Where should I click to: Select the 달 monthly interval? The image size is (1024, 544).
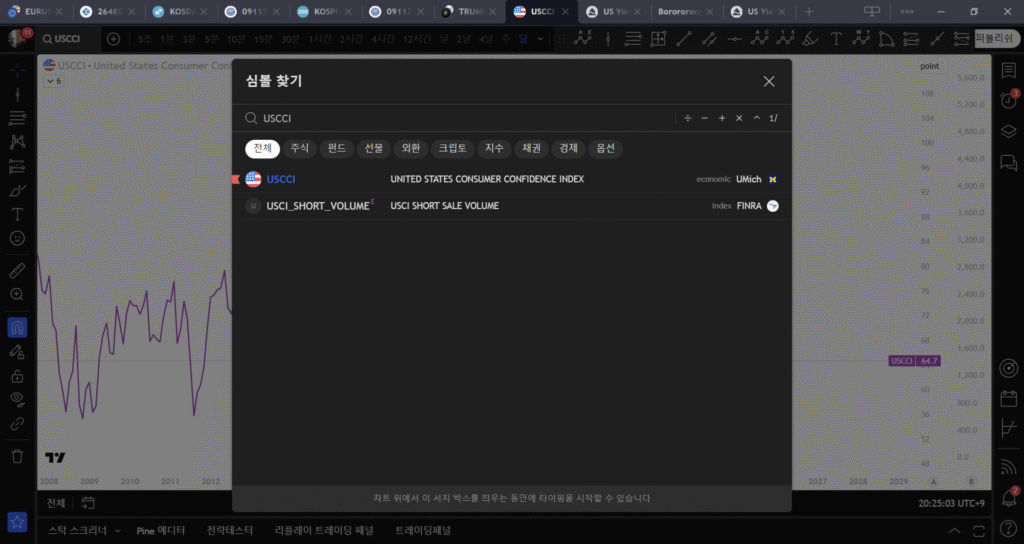click(x=523, y=39)
